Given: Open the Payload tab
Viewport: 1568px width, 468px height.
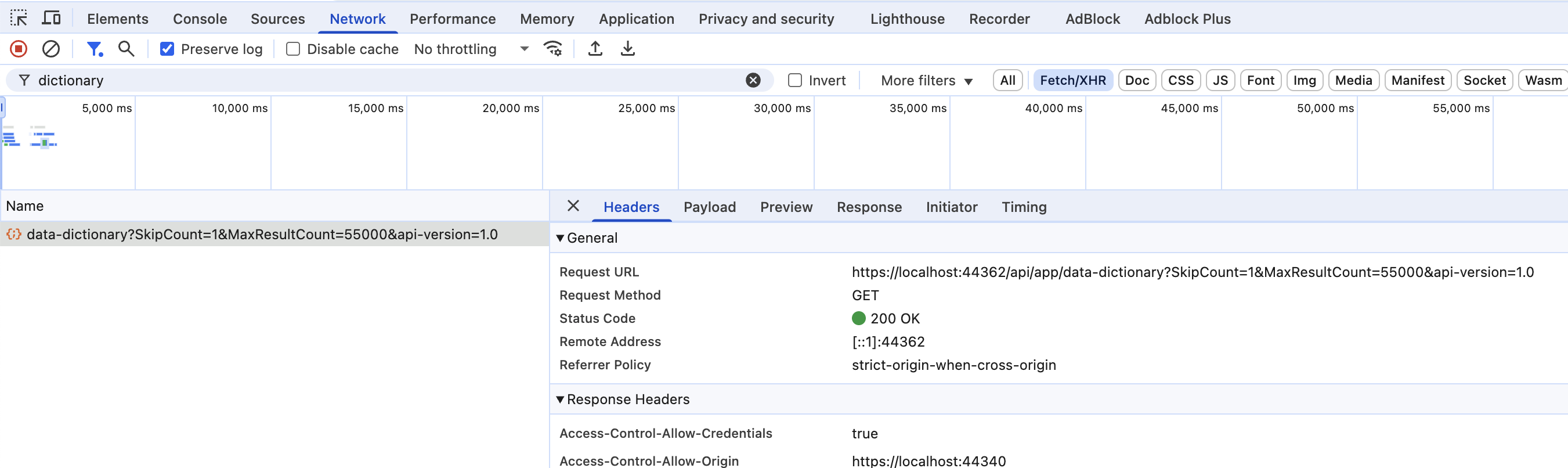Looking at the screenshot, I should (x=709, y=207).
